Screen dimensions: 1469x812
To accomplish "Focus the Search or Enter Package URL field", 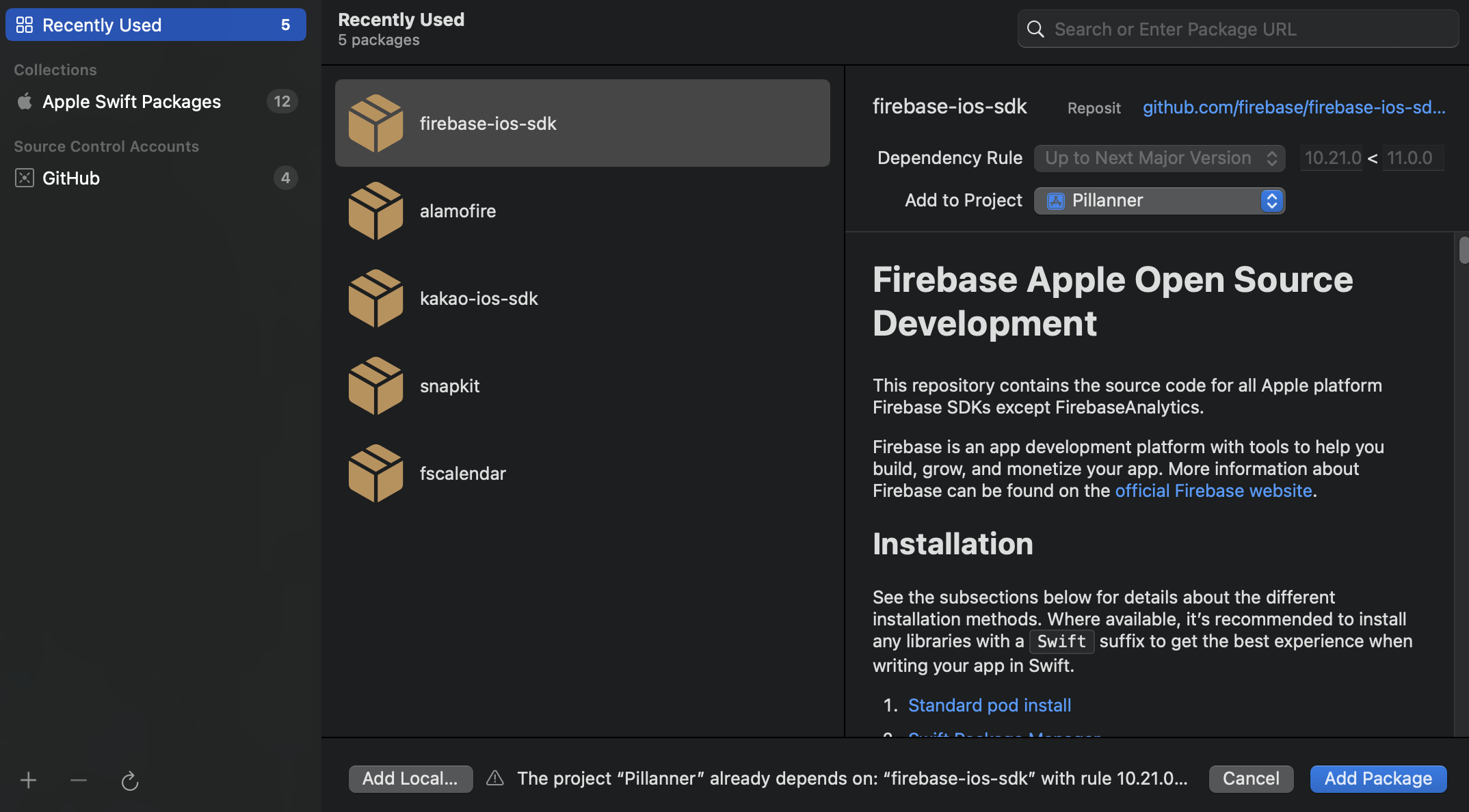I will tap(1238, 29).
